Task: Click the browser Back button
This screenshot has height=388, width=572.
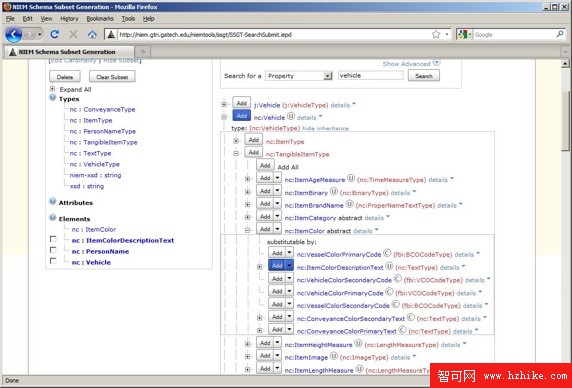Action: coord(13,35)
